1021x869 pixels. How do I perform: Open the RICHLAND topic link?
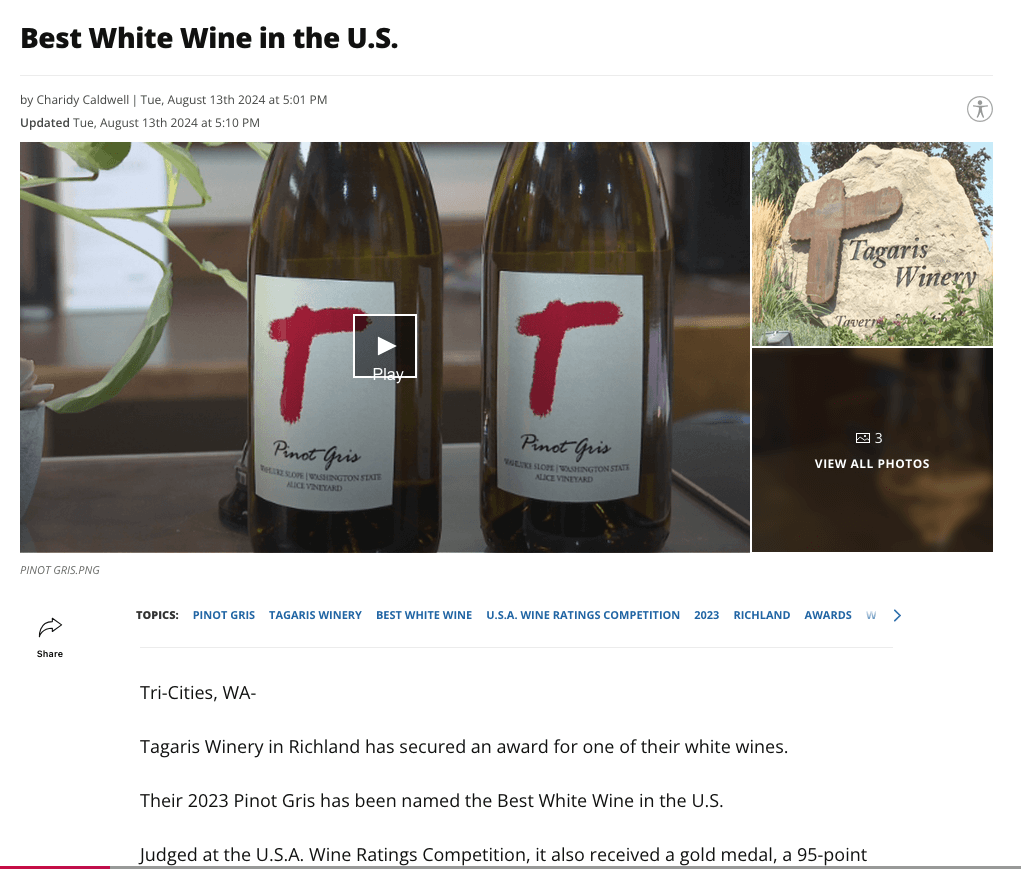coord(762,615)
